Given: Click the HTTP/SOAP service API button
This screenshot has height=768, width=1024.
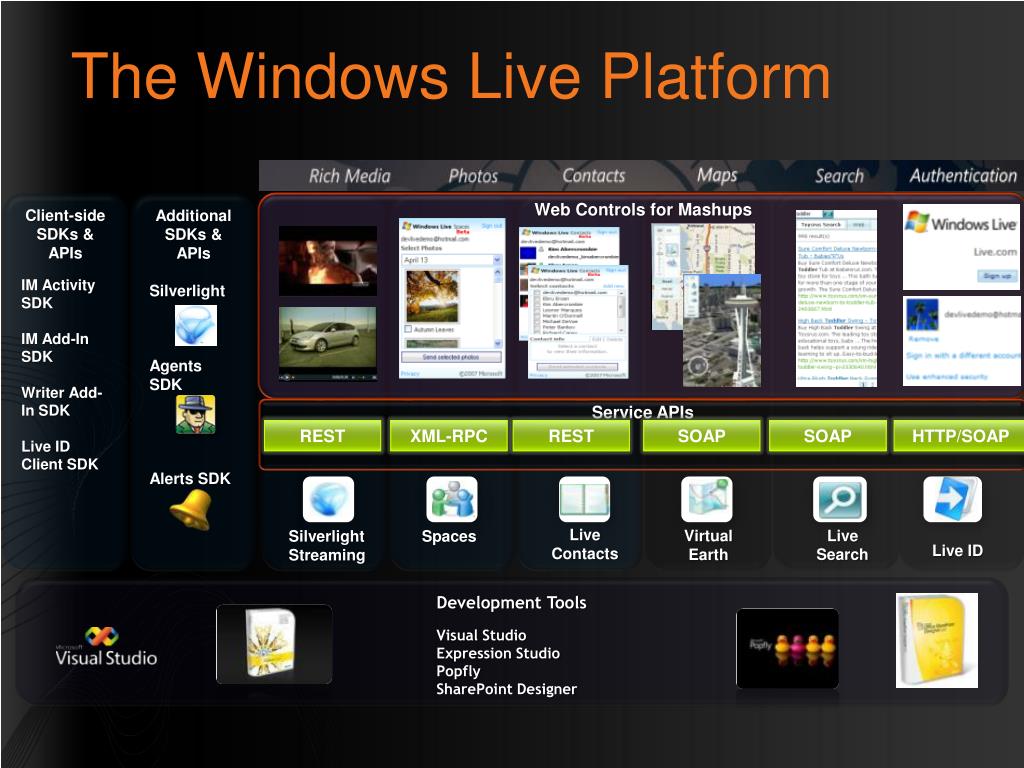Looking at the screenshot, I should tap(959, 436).
